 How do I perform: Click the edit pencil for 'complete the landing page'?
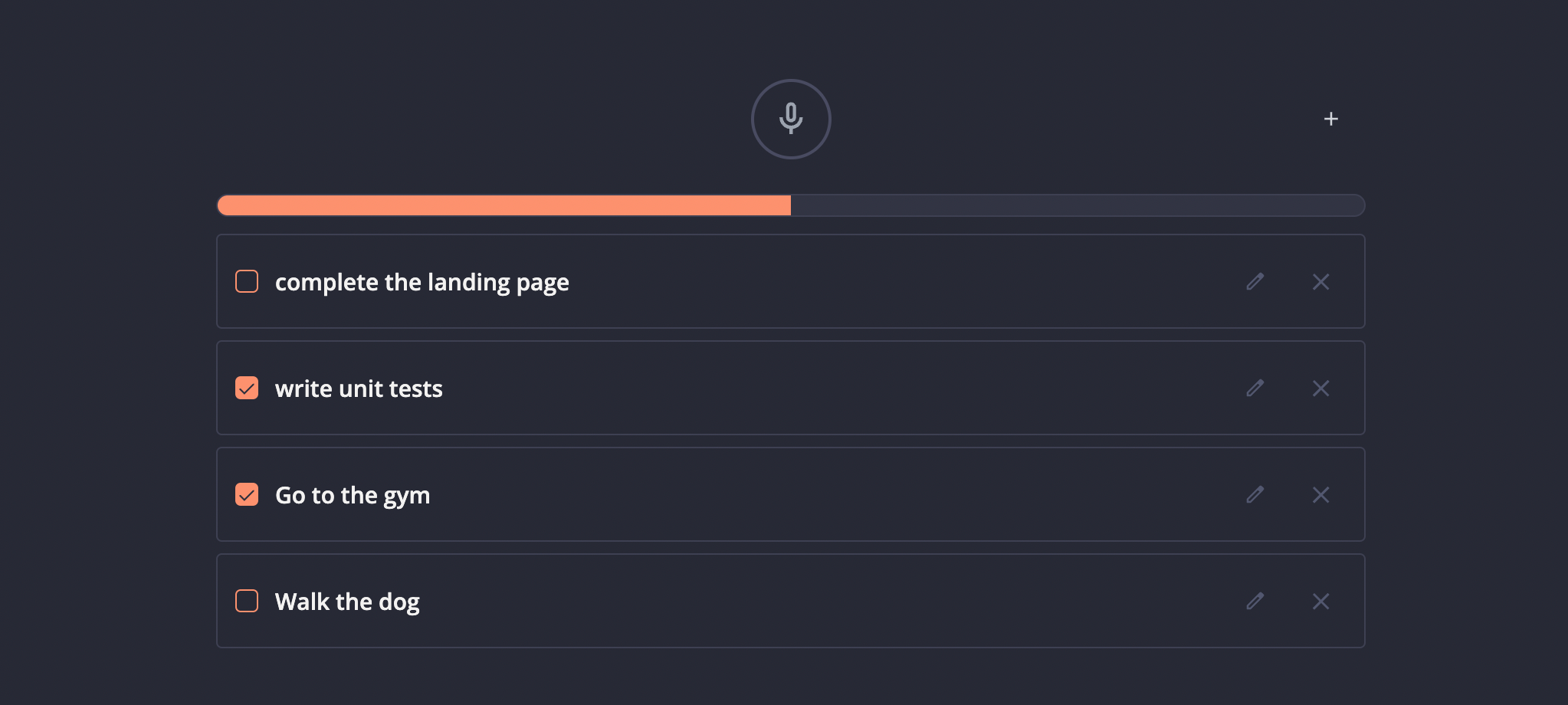(x=1255, y=282)
